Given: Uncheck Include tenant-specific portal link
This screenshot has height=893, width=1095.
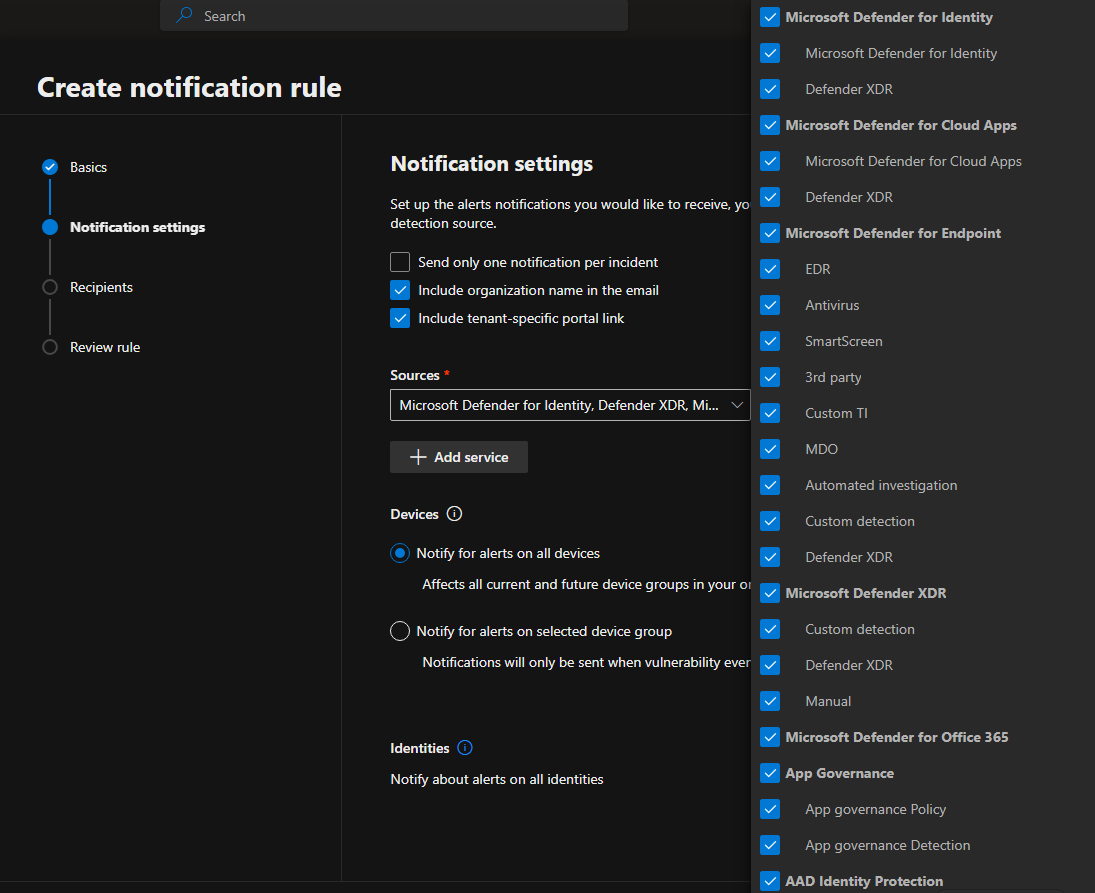Looking at the screenshot, I should pyautogui.click(x=400, y=318).
